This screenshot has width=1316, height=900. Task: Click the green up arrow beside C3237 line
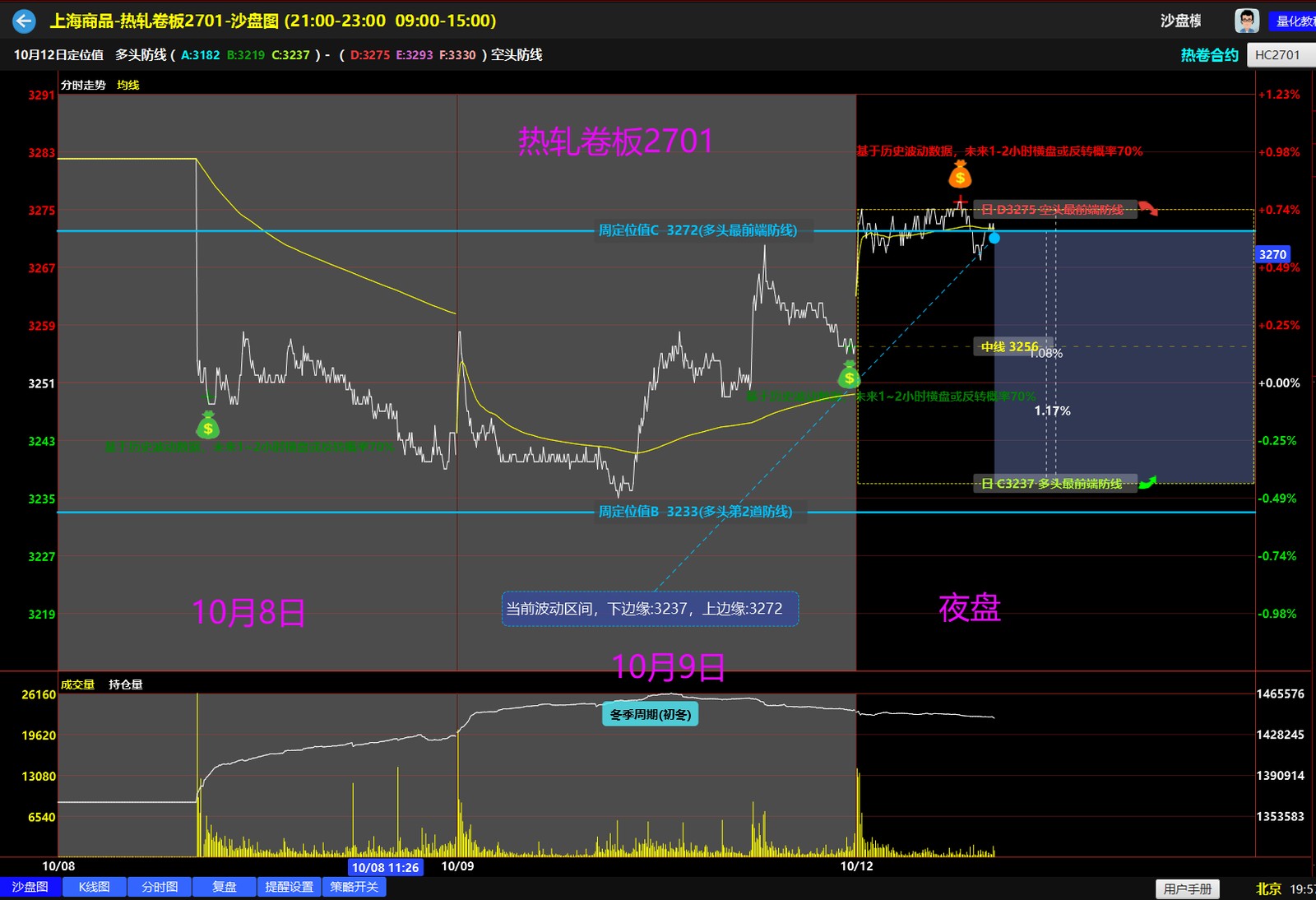[x=1147, y=483]
